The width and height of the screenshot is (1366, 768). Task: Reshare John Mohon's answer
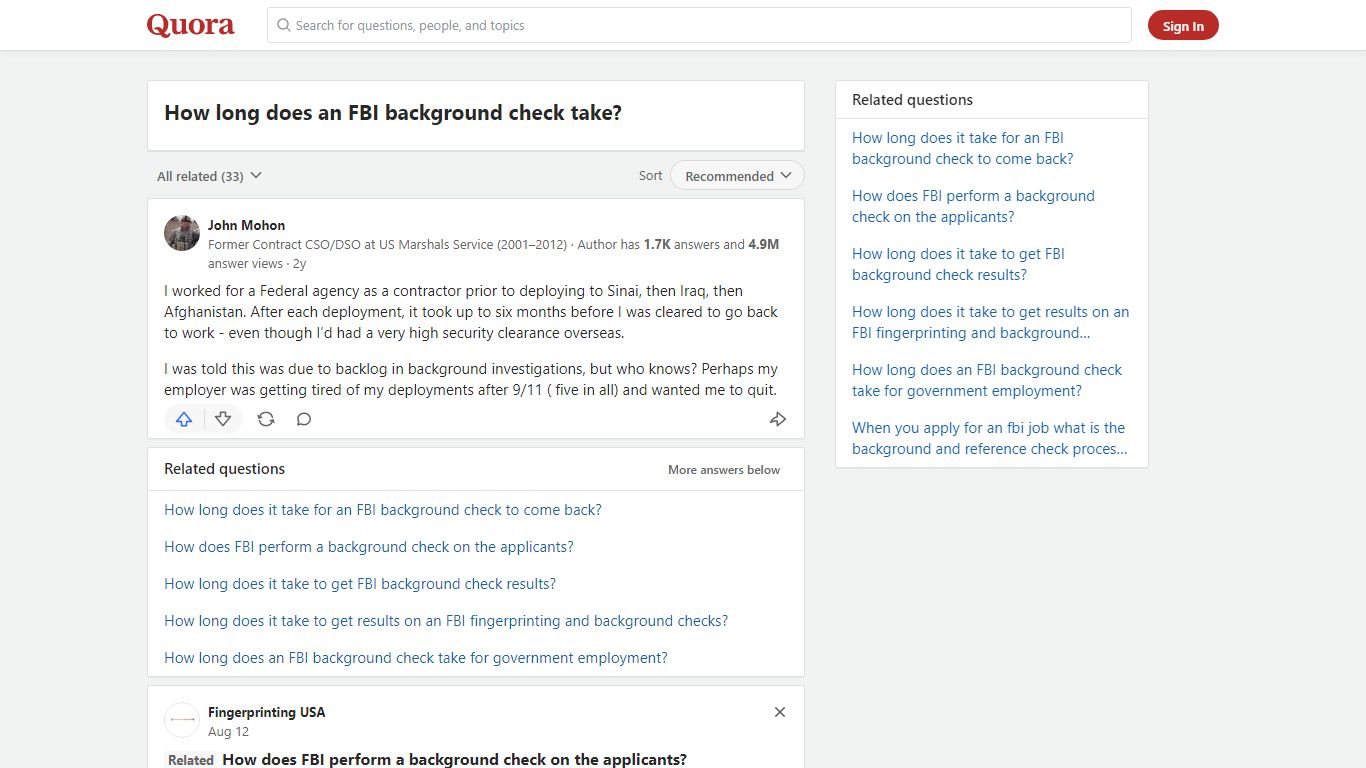266,419
